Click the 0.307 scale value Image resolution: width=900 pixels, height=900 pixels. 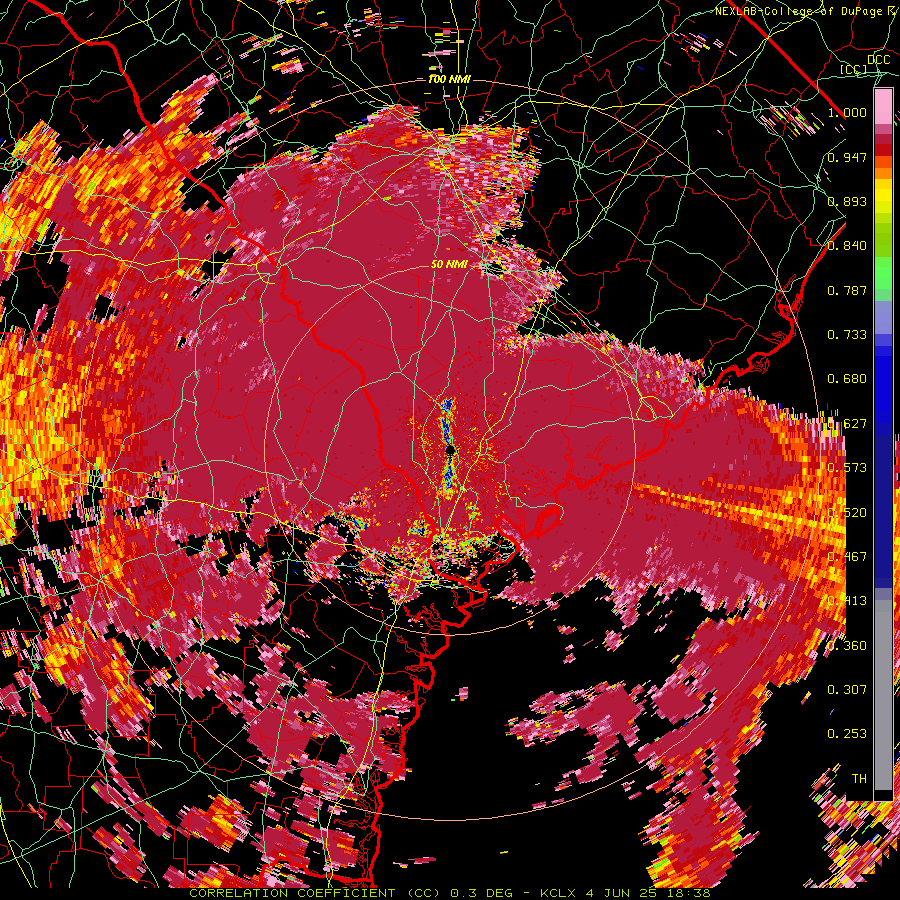[847, 689]
